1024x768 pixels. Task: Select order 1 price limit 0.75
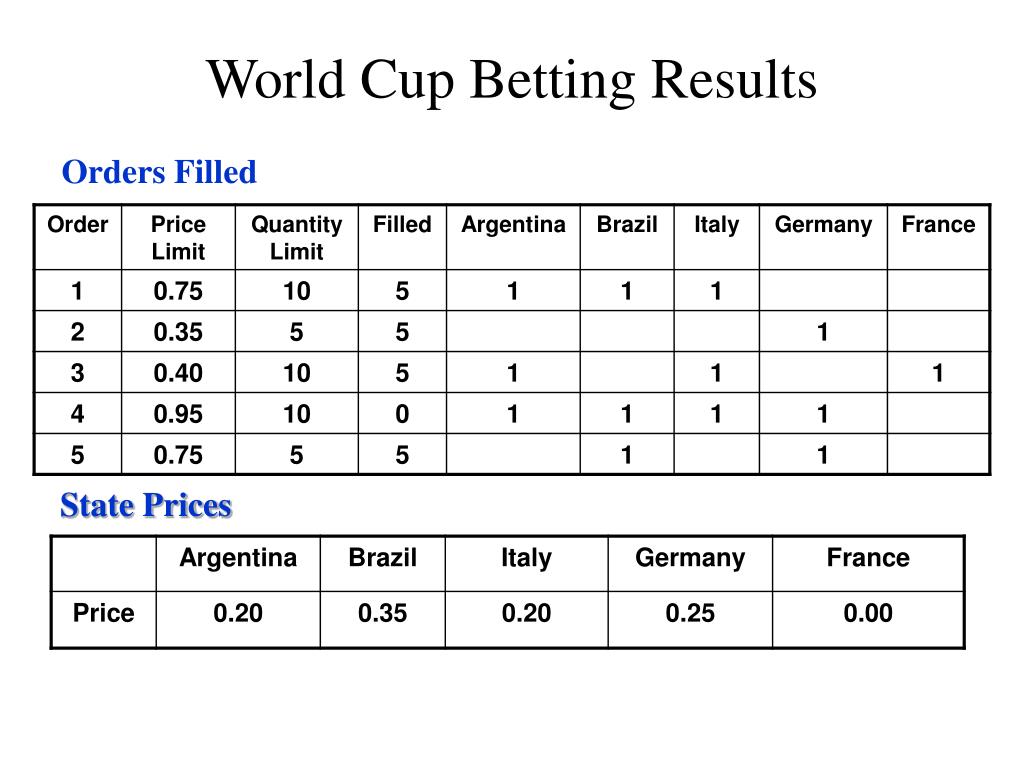pos(178,291)
